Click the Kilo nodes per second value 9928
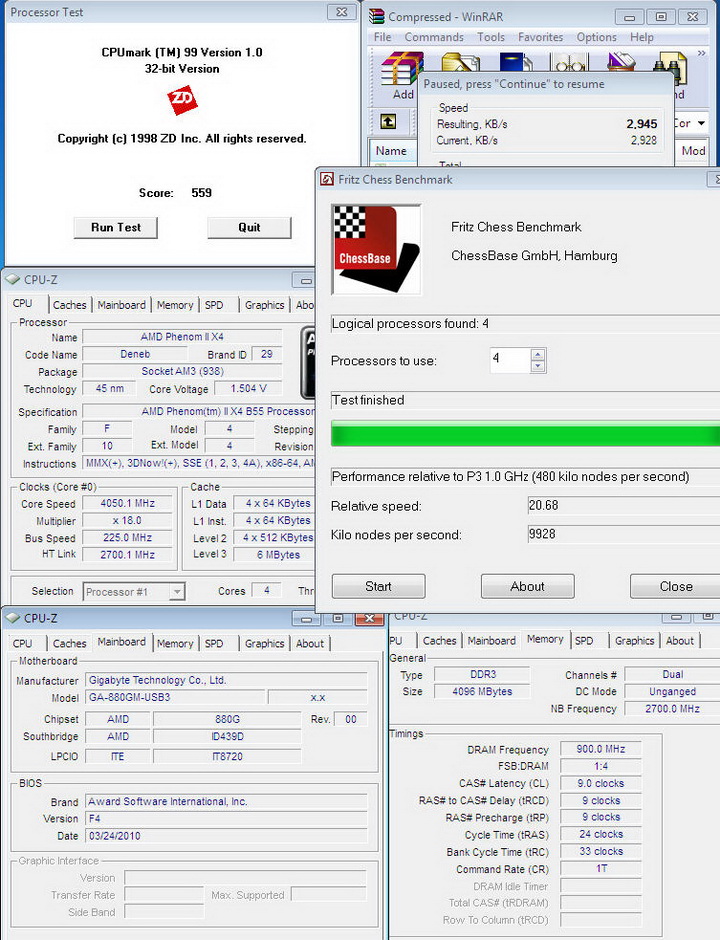 pos(623,534)
